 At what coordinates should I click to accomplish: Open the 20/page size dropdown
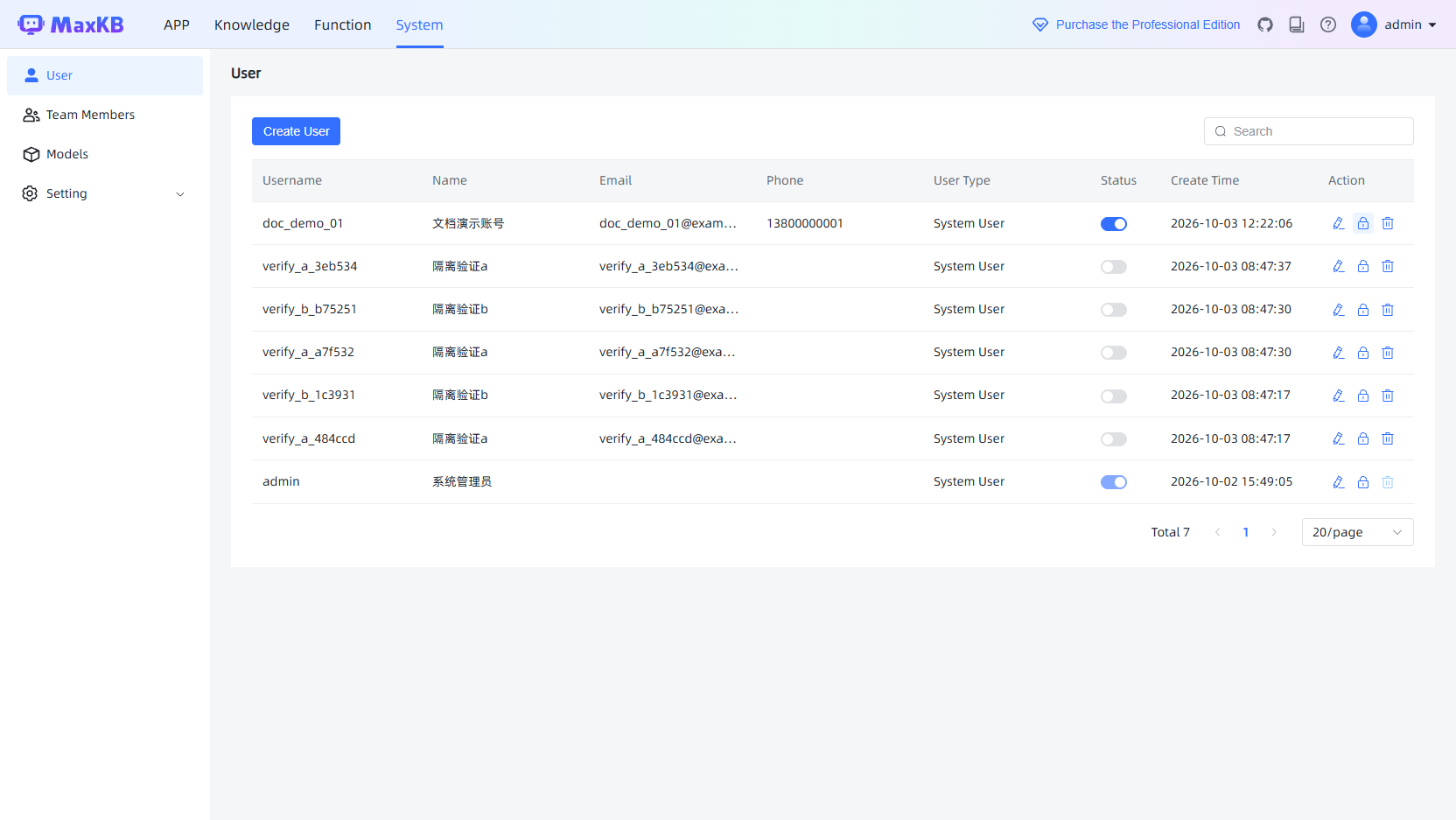click(1357, 532)
